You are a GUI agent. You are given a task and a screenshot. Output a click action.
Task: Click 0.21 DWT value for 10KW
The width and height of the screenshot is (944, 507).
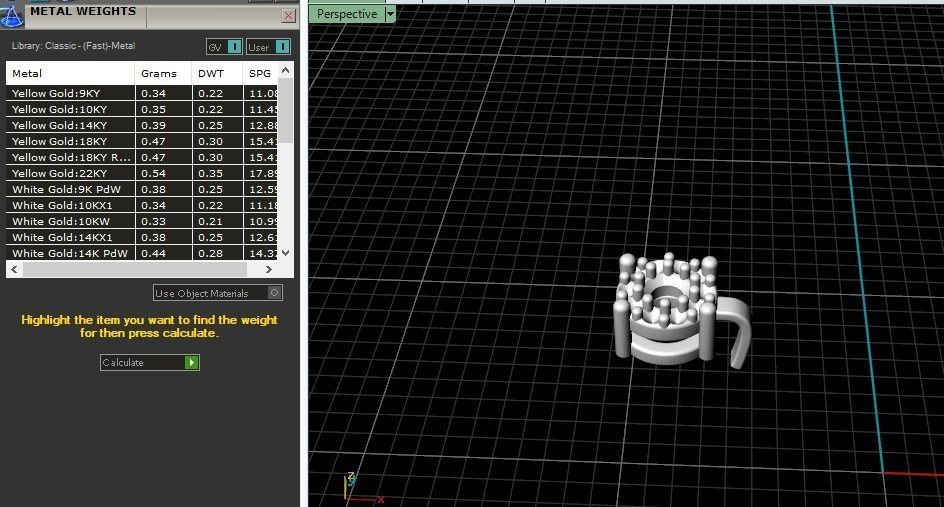[x=210, y=222]
